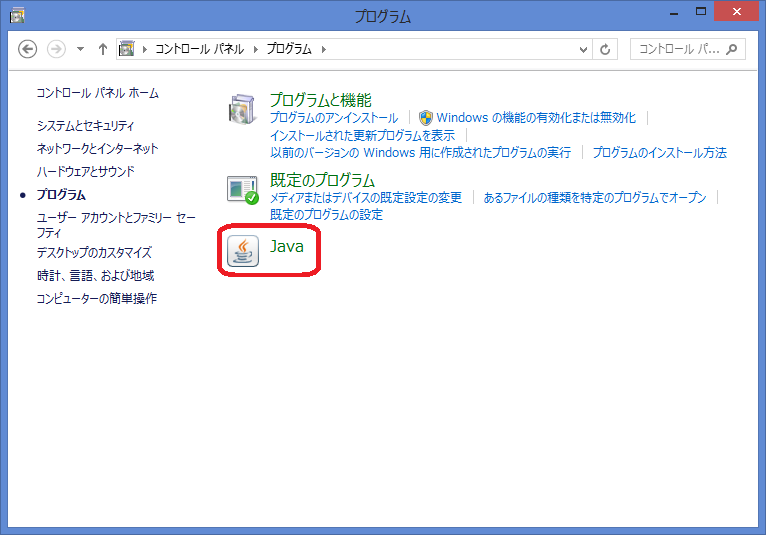Click the control panel search field
The height and width of the screenshot is (535, 766).
[687, 49]
